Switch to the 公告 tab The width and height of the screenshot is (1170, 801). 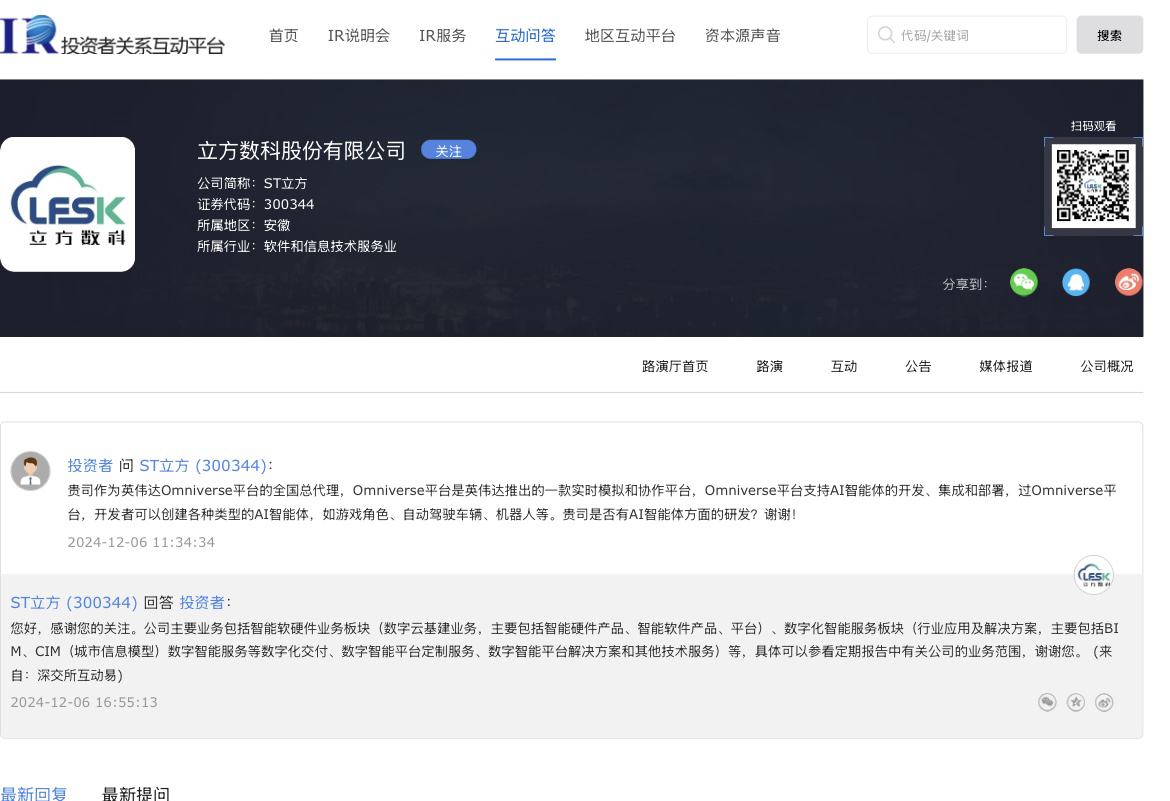[x=919, y=367]
